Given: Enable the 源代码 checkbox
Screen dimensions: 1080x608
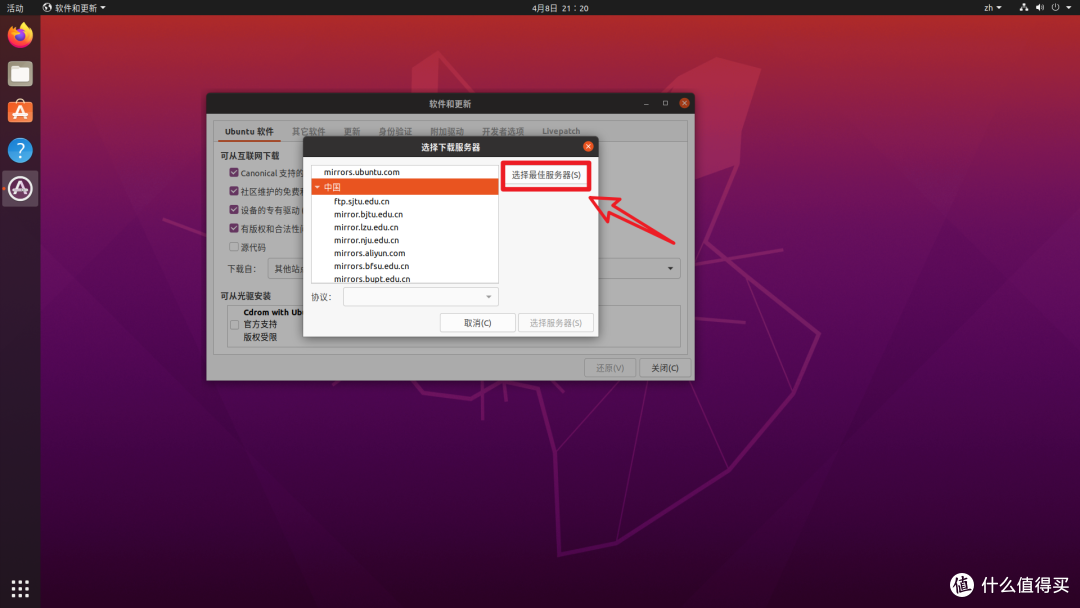Looking at the screenshot, I should [x=234, y=247].
